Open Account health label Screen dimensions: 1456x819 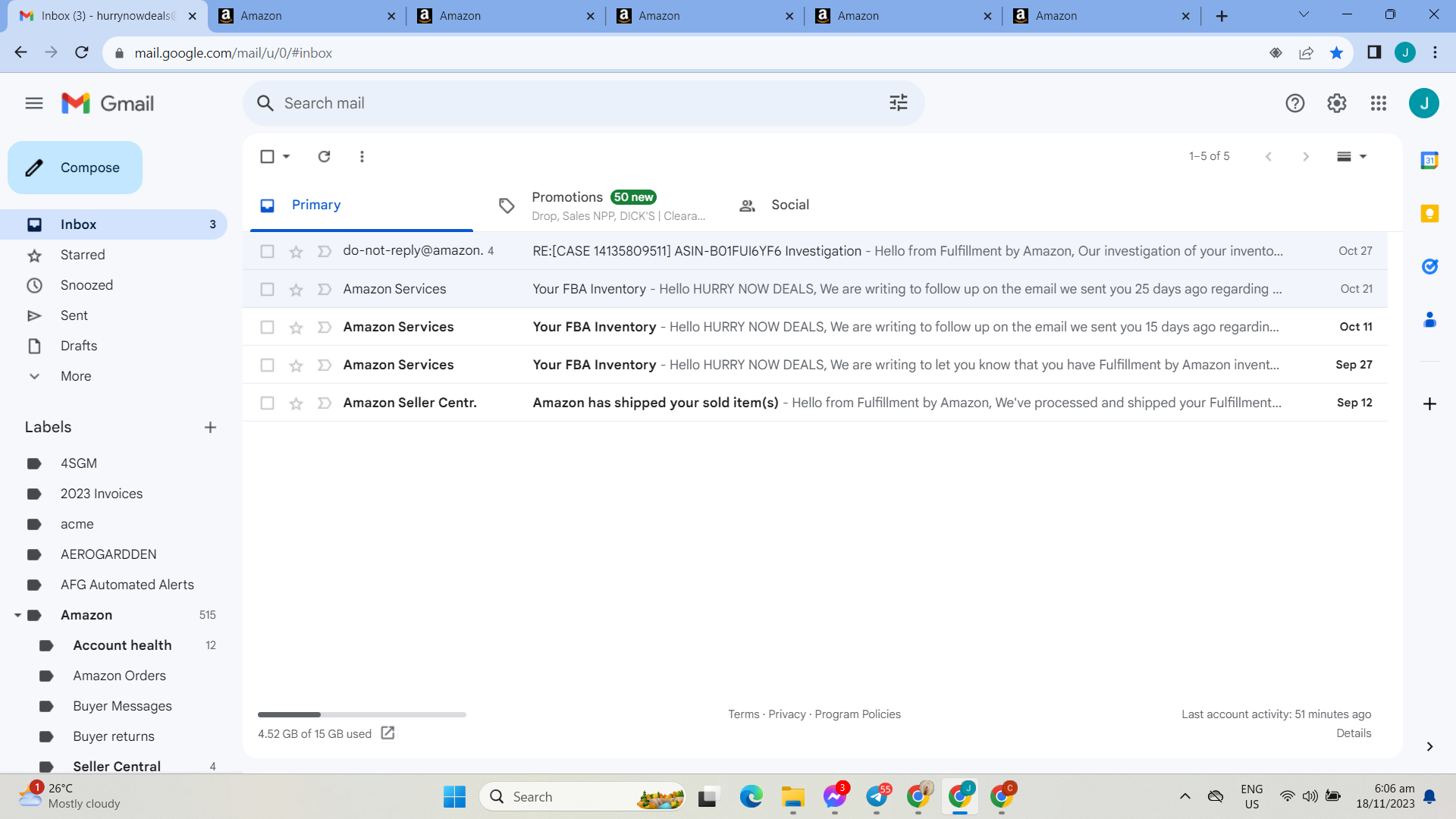point(122,645)
